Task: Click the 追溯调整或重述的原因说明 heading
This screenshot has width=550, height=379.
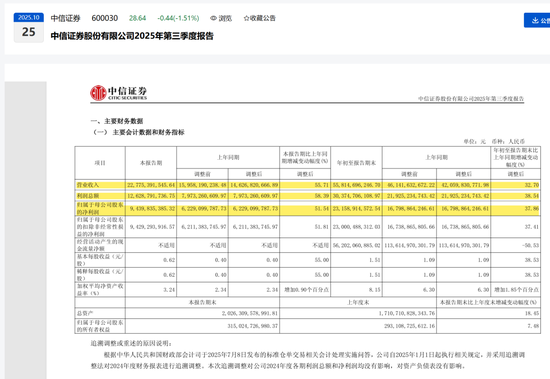Action: point(132,343)
